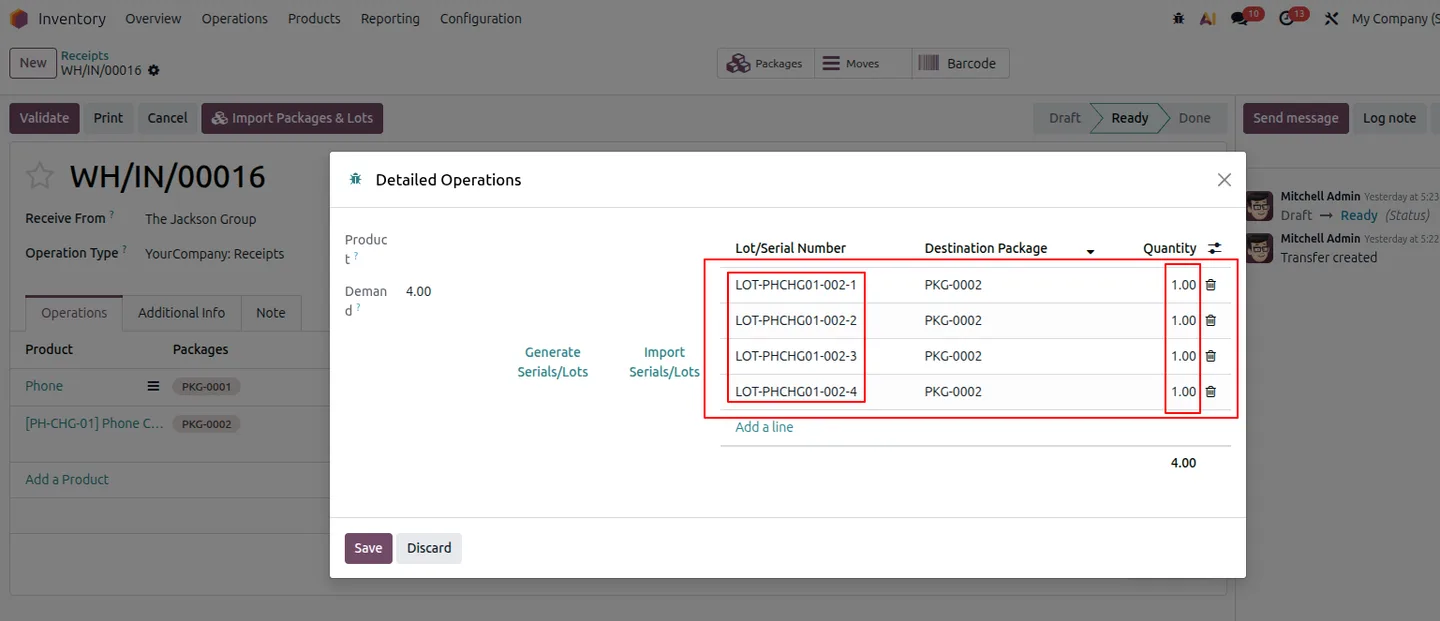Open the Barcode smart button
This screenshot has height=621, width=1440.
pos(958,63)
